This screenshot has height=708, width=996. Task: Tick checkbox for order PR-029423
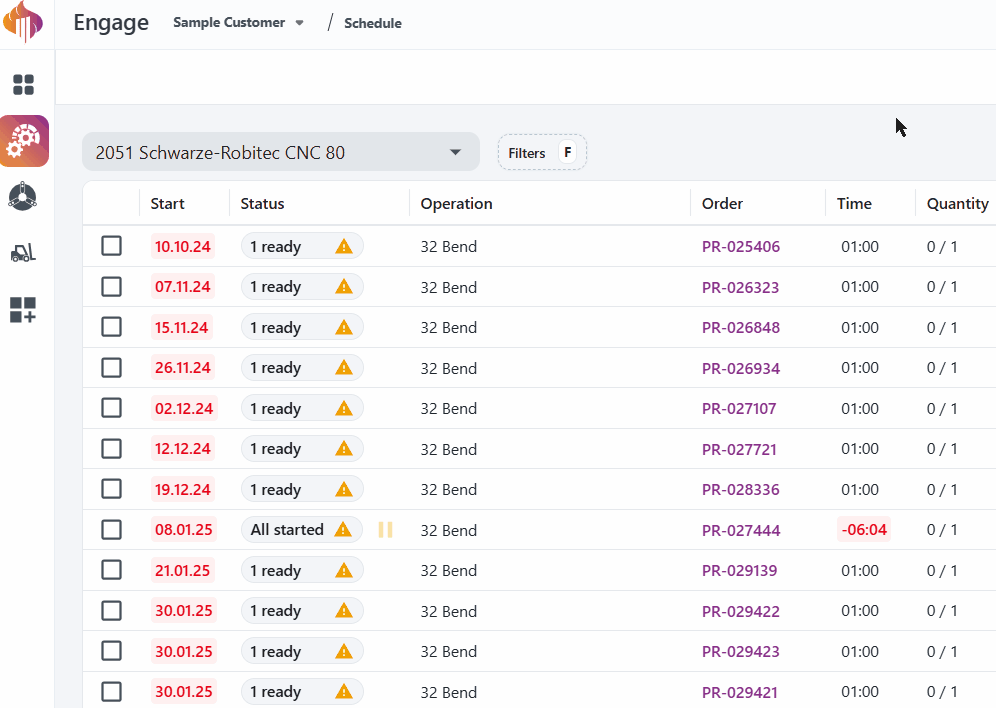point(112,651)
